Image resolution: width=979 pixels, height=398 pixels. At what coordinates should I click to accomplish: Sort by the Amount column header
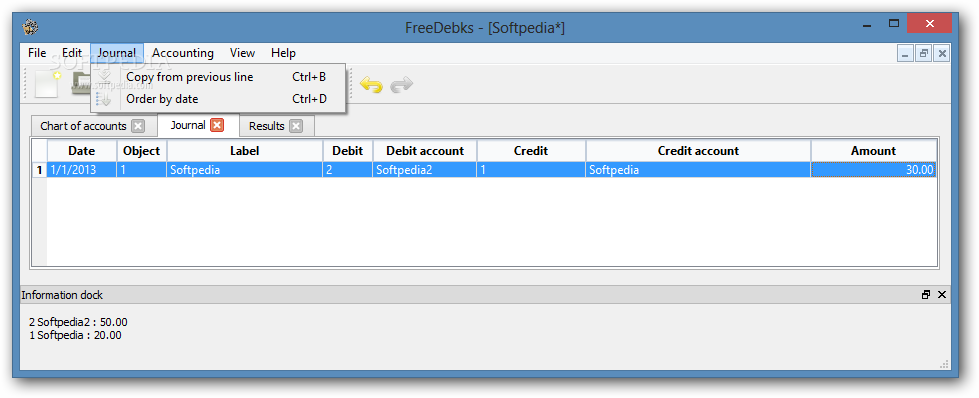click(x=873, y=151)
